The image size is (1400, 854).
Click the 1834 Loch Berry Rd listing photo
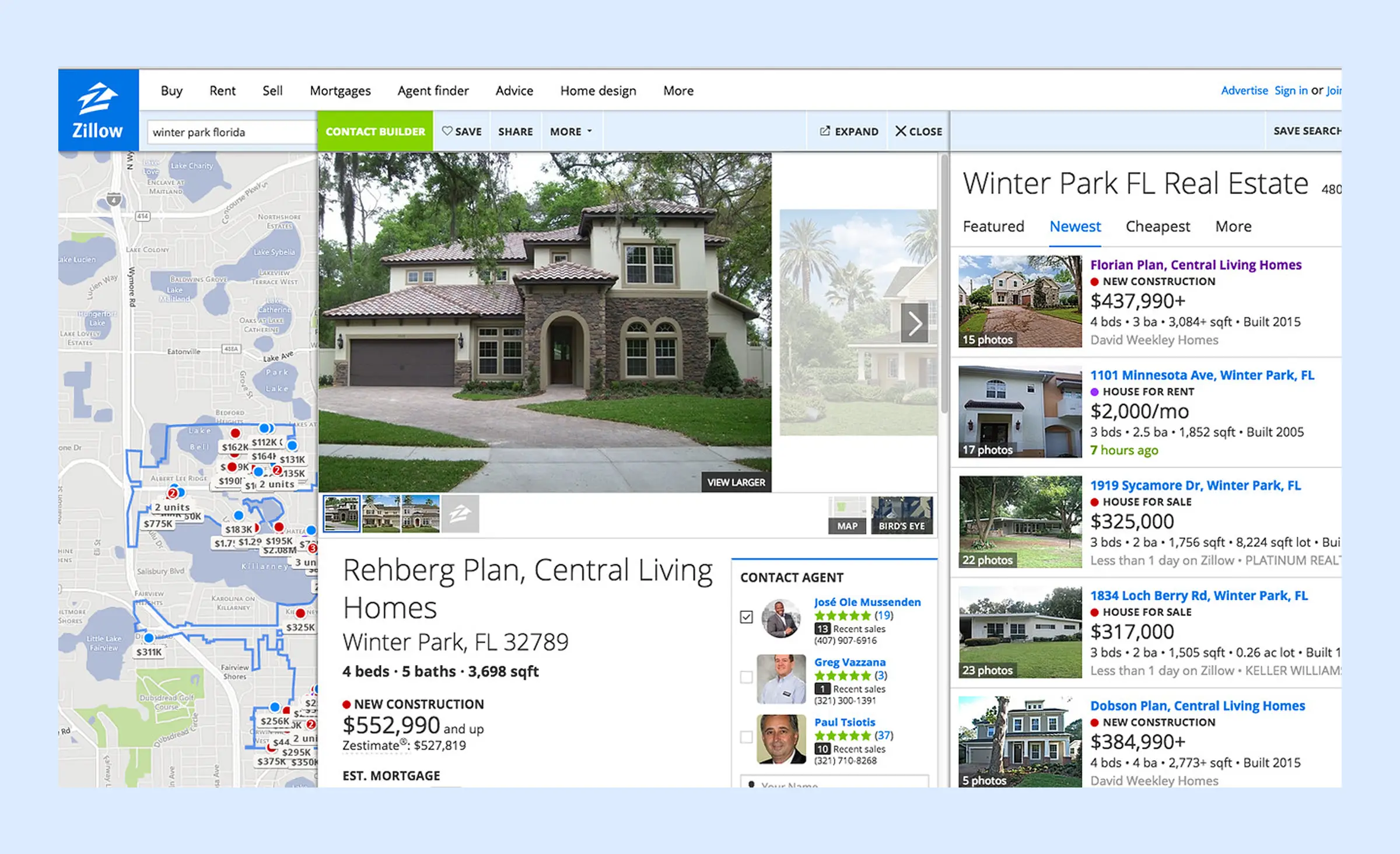tap(1020, 632)
